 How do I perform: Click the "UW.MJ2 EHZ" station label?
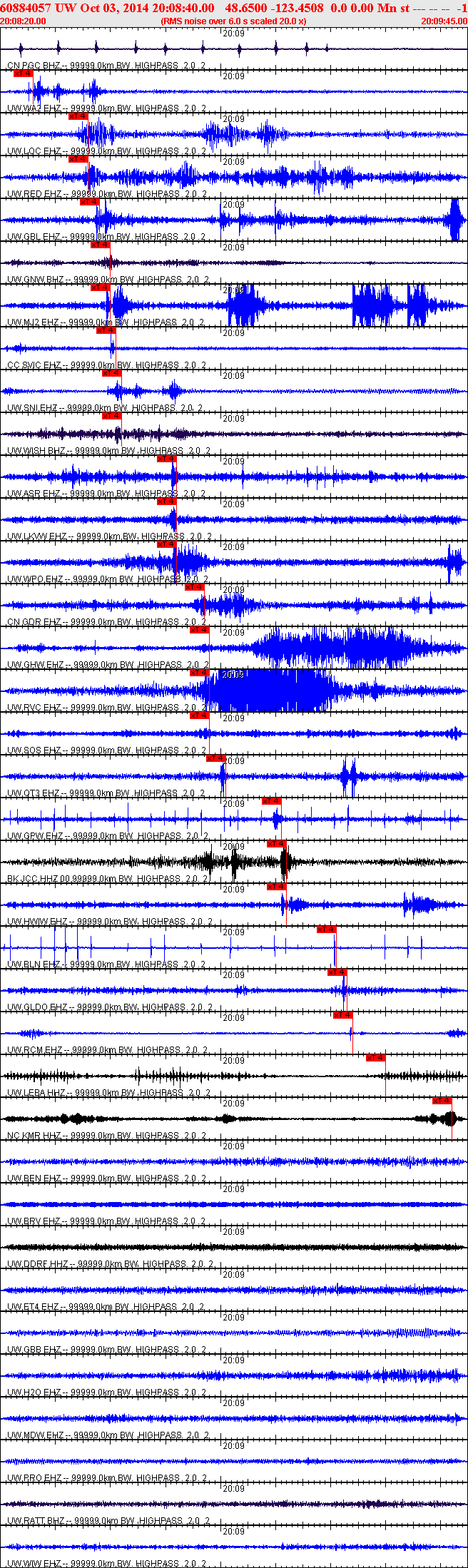(34, 322)
